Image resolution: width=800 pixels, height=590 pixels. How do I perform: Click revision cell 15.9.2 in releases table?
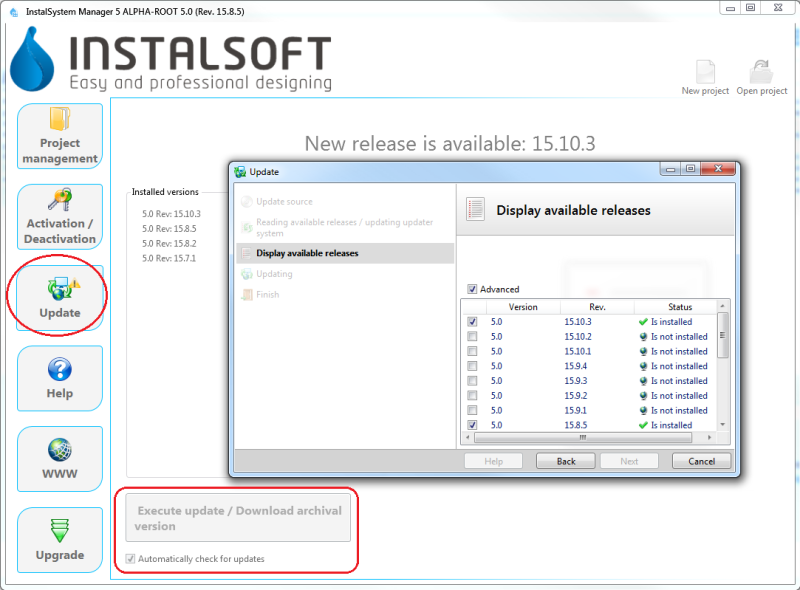[576, 396]
